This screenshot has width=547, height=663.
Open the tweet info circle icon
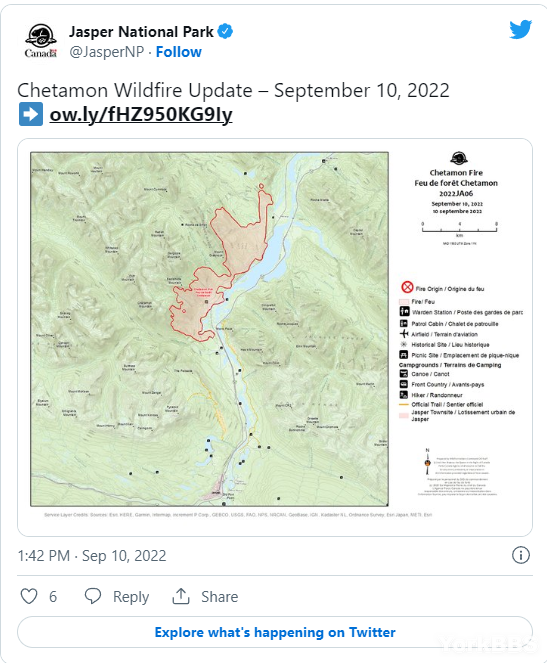pos(520,555)
